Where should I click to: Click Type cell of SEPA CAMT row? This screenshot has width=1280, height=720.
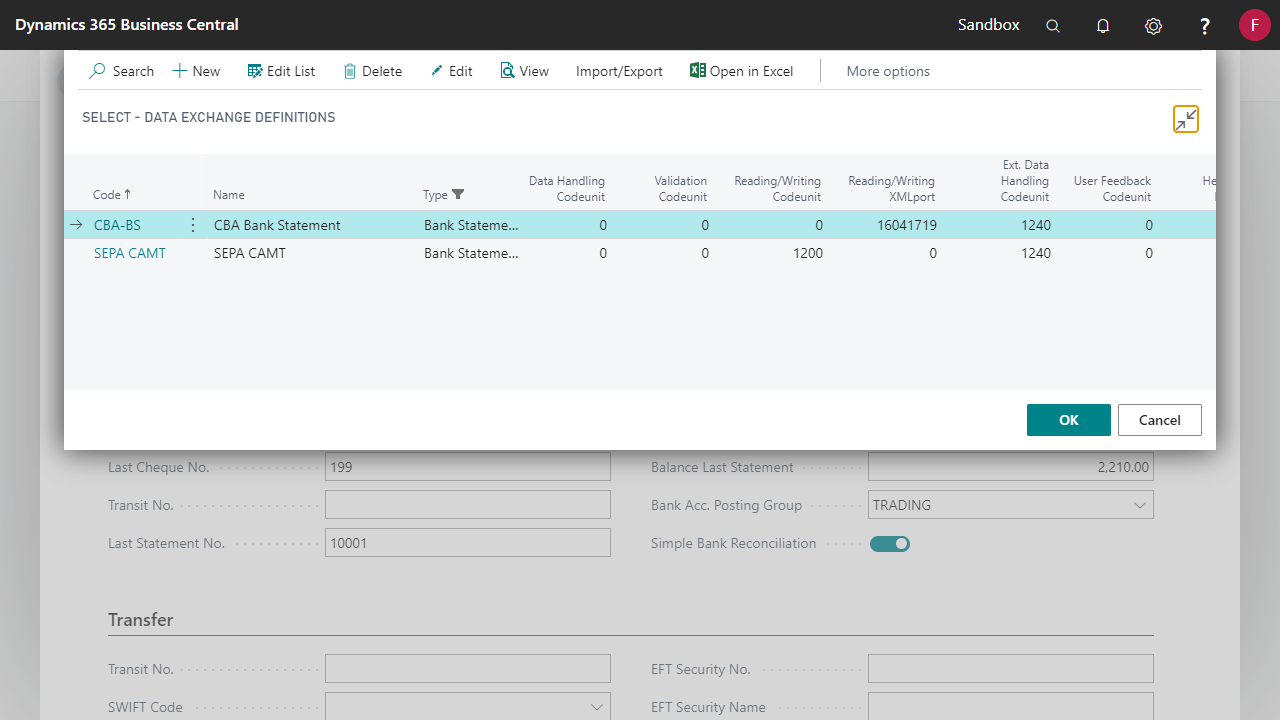click(x=471, y=253)
